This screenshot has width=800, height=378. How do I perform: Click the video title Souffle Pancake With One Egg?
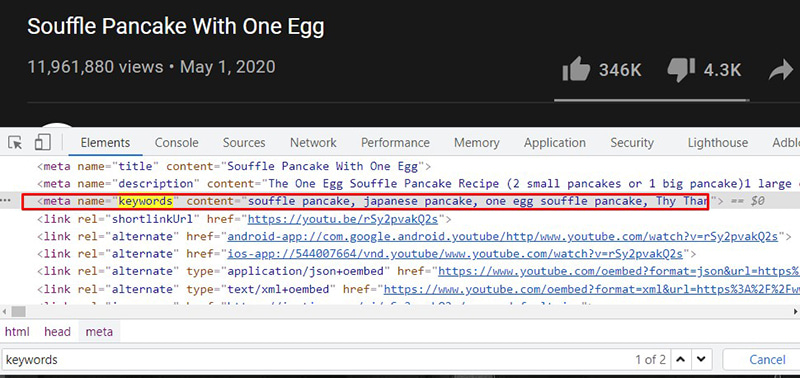pos(176,27)
